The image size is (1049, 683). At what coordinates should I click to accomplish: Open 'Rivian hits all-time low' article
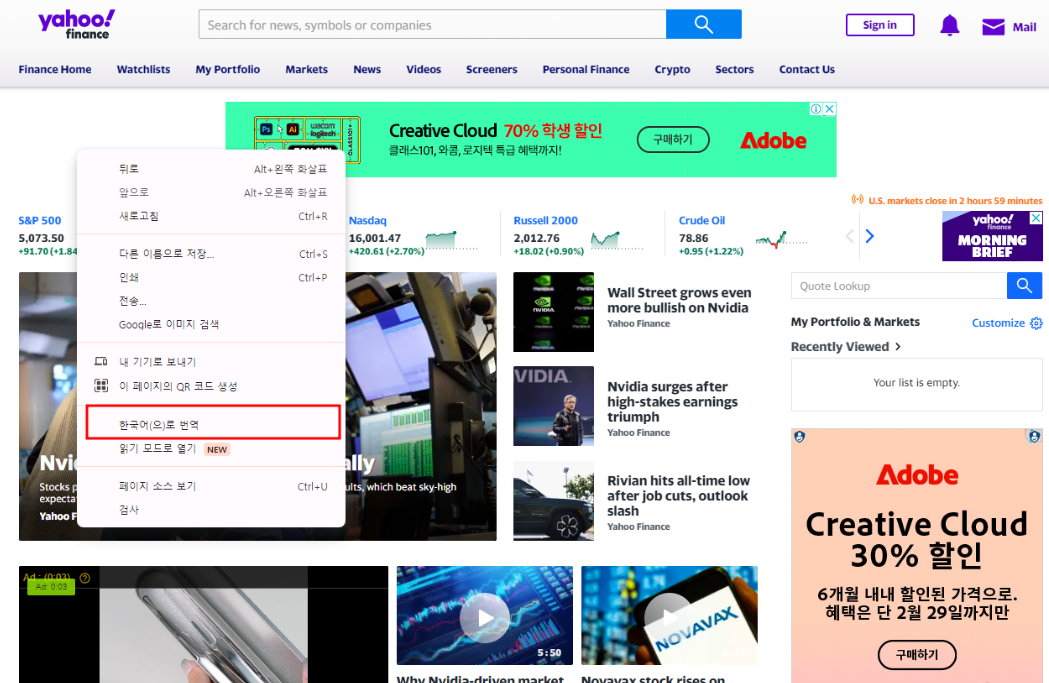click(678, 496)
